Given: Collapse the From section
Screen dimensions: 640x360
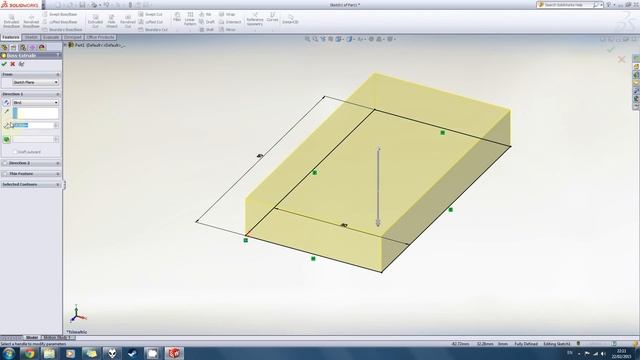Looking at the screenshot, I should coord(58,75).
